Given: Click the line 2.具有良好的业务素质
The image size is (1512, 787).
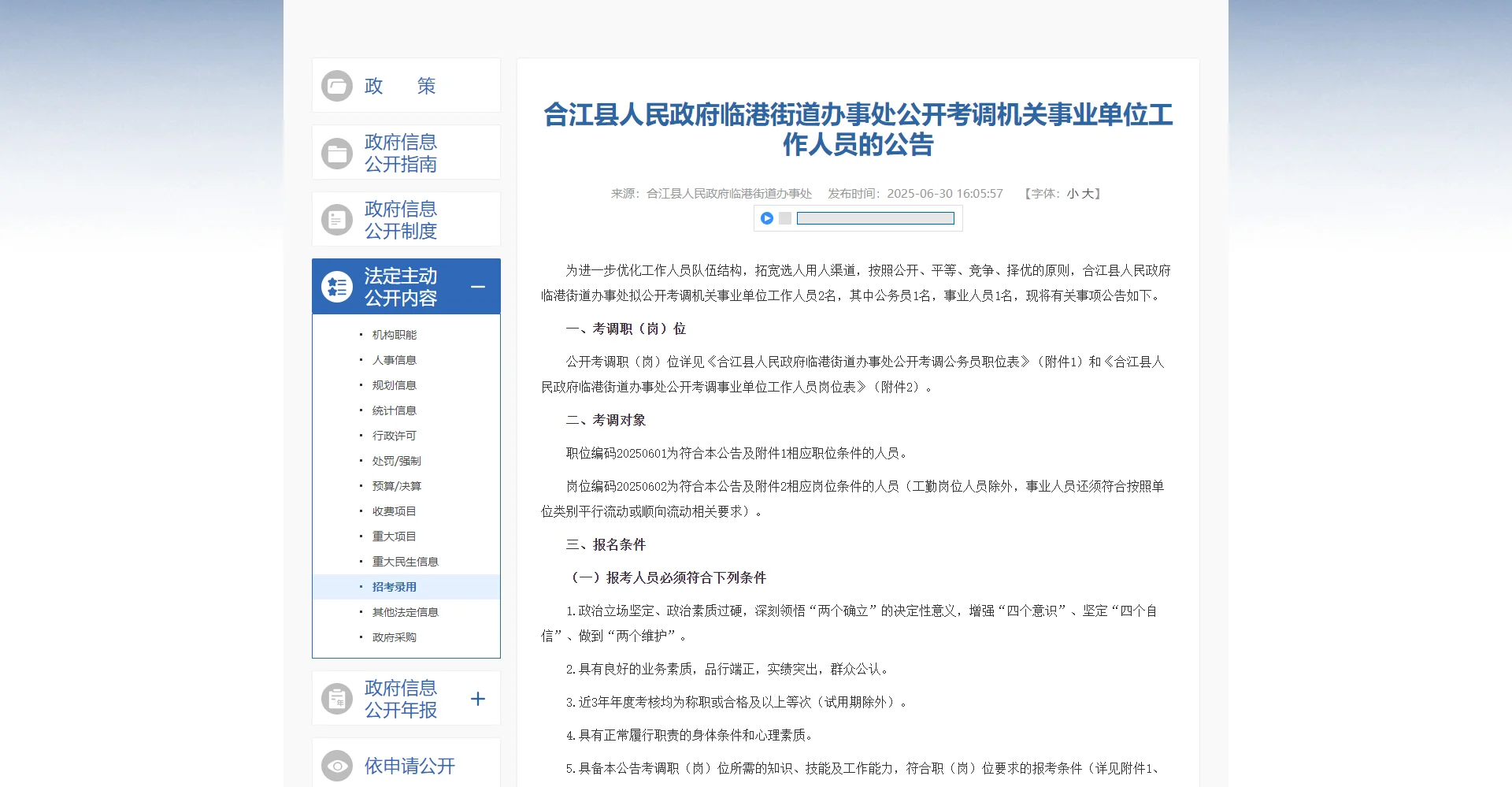Looking at the screenshot, I should (x=729, y=670).
